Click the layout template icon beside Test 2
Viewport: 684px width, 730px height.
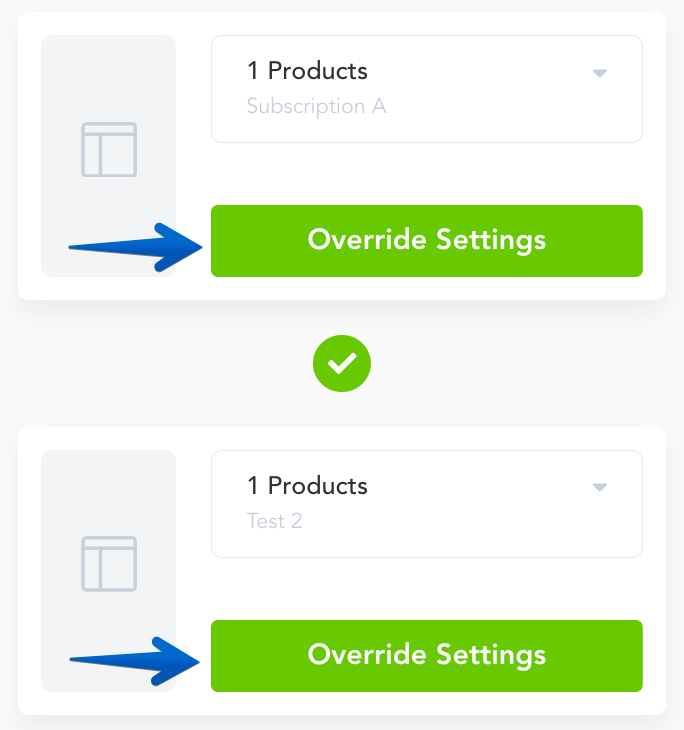tap(109, 564)
